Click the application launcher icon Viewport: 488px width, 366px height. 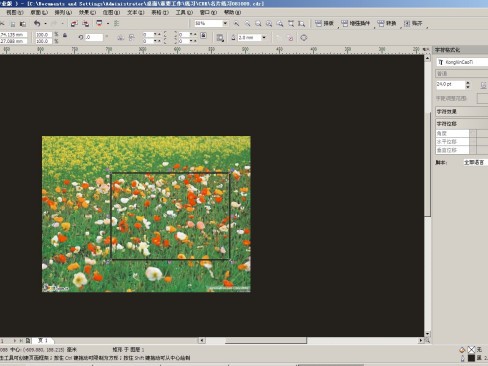click(x=99, y=23)
